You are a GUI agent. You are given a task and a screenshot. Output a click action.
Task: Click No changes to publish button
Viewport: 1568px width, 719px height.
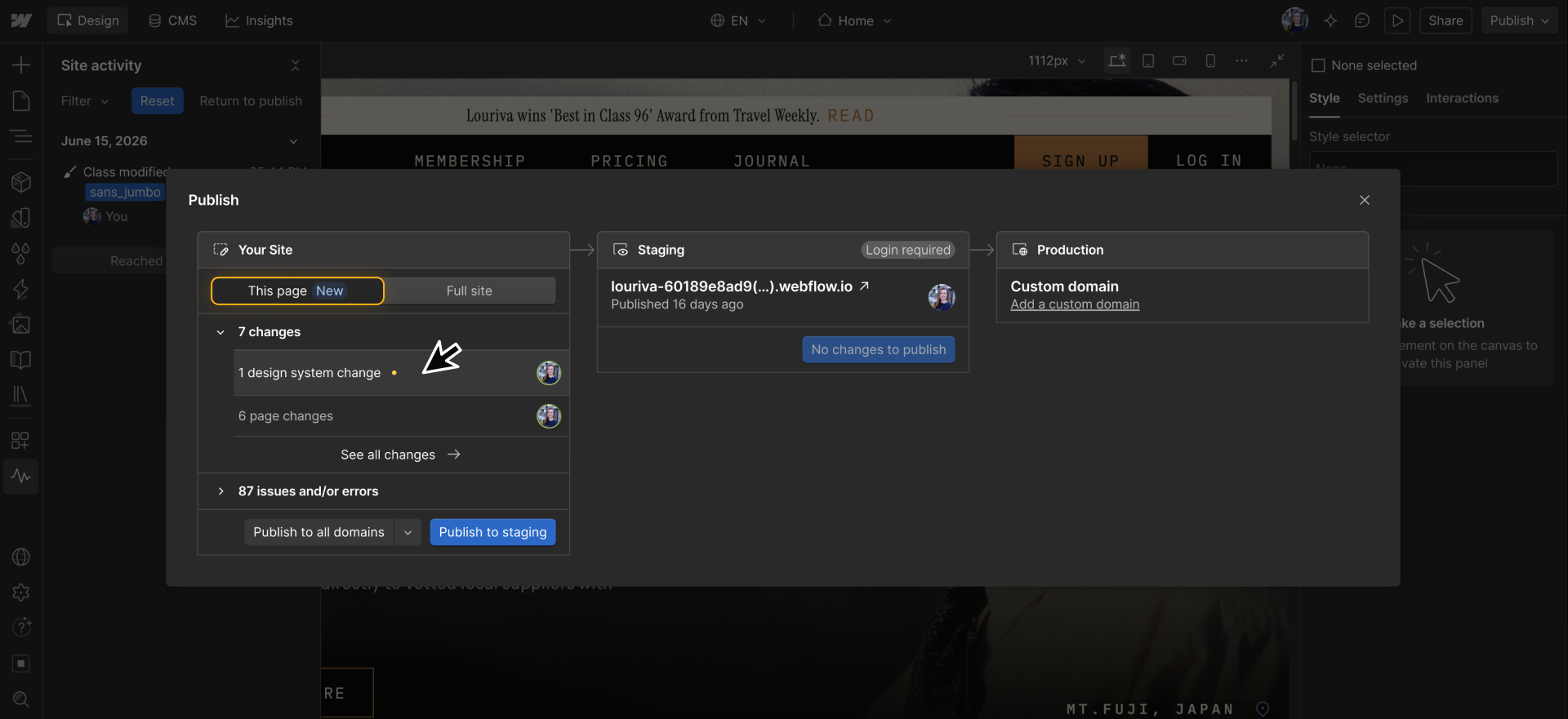click(878, 349)
